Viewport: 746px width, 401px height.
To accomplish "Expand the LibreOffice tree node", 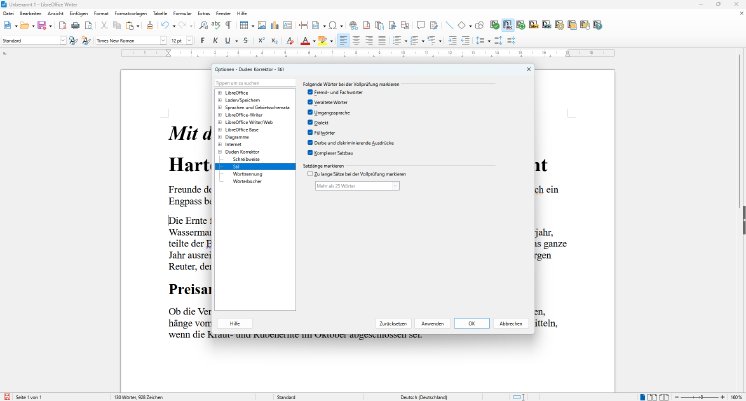I will pos(220,93).
